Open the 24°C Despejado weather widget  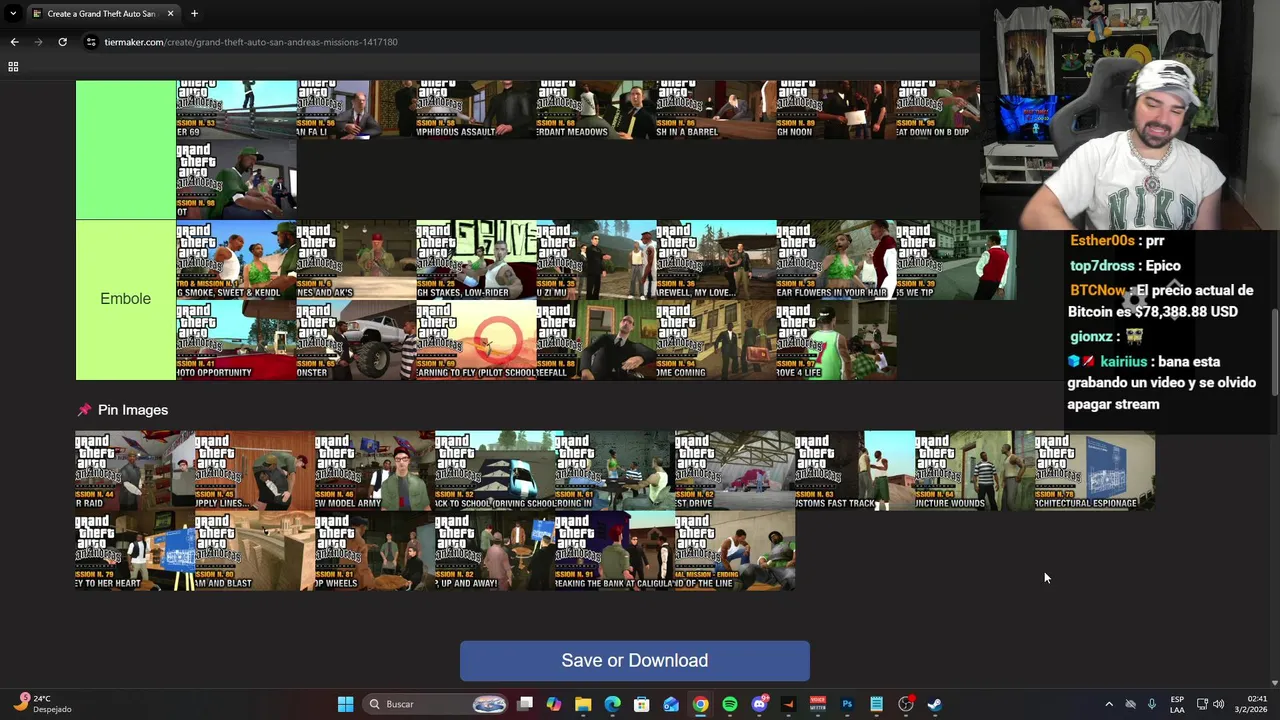pyautogui.click(x=42, y=704)
